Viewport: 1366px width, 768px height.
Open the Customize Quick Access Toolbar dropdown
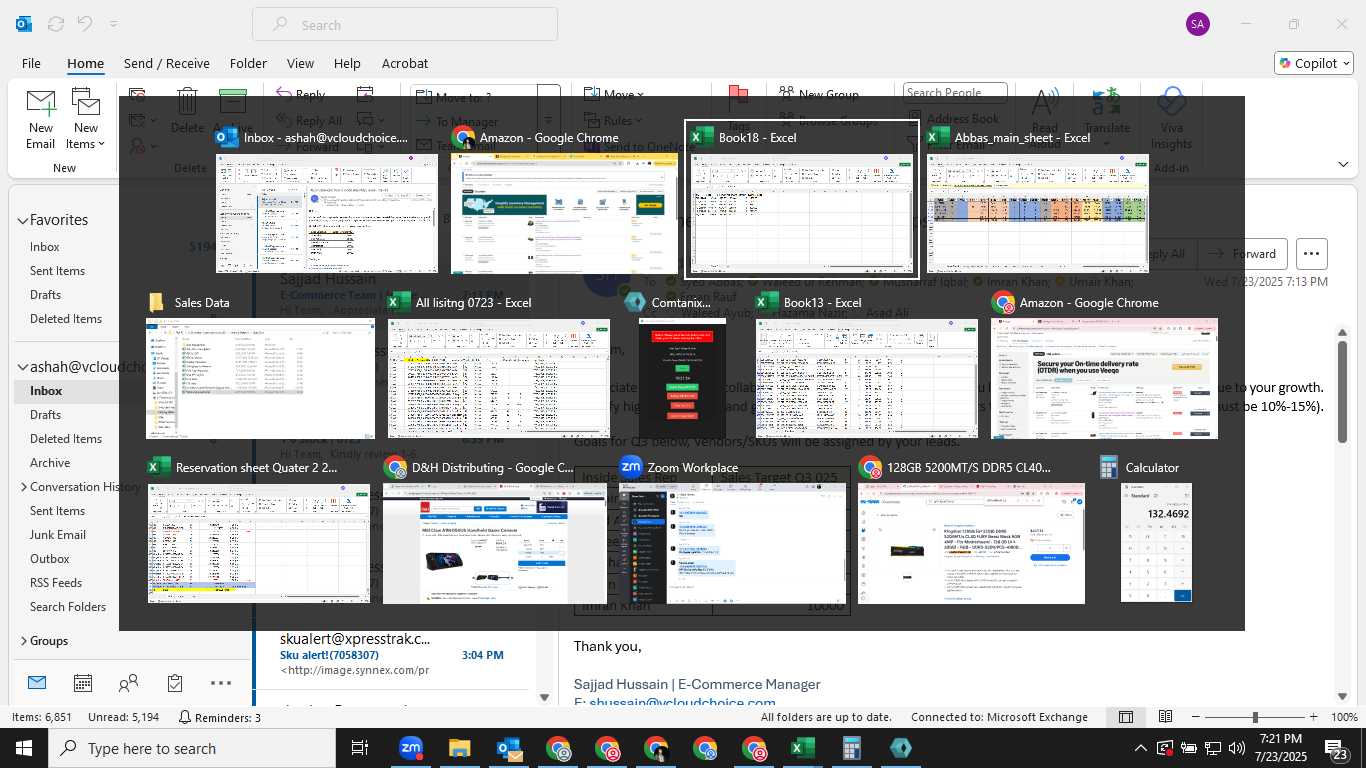pos(113,24)
